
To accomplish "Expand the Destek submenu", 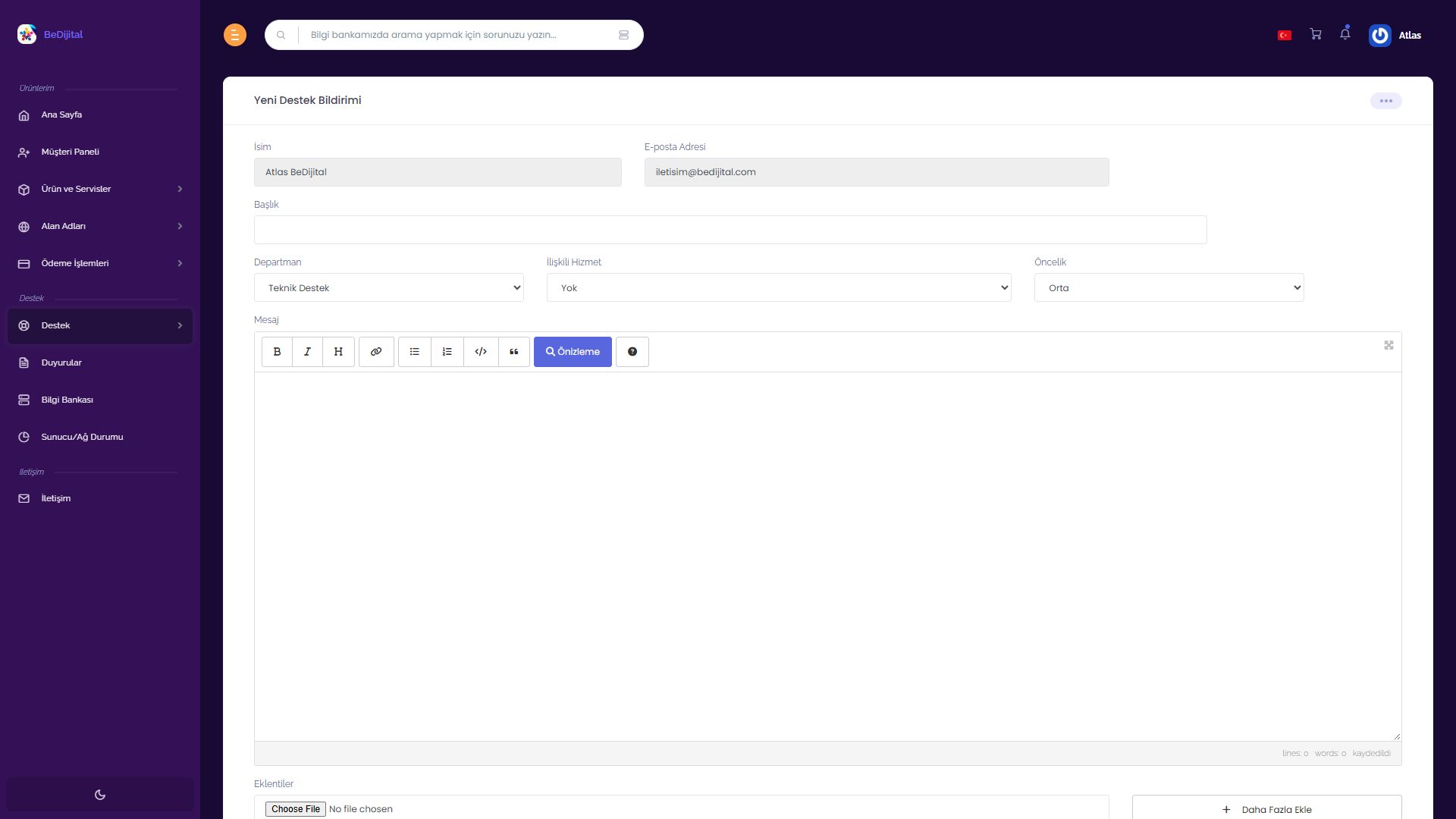I will coord(100,326).
